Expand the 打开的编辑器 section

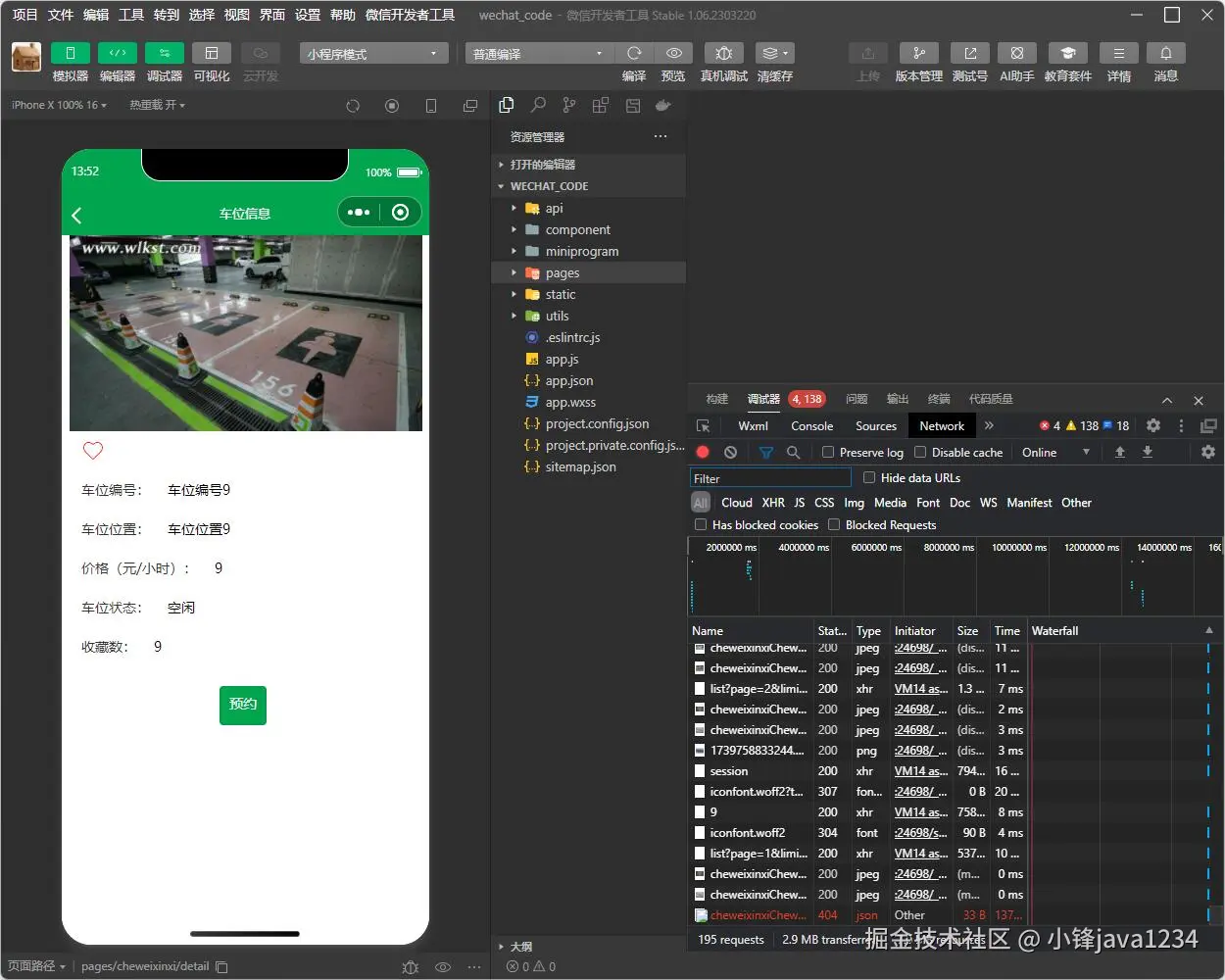[588, 165]
